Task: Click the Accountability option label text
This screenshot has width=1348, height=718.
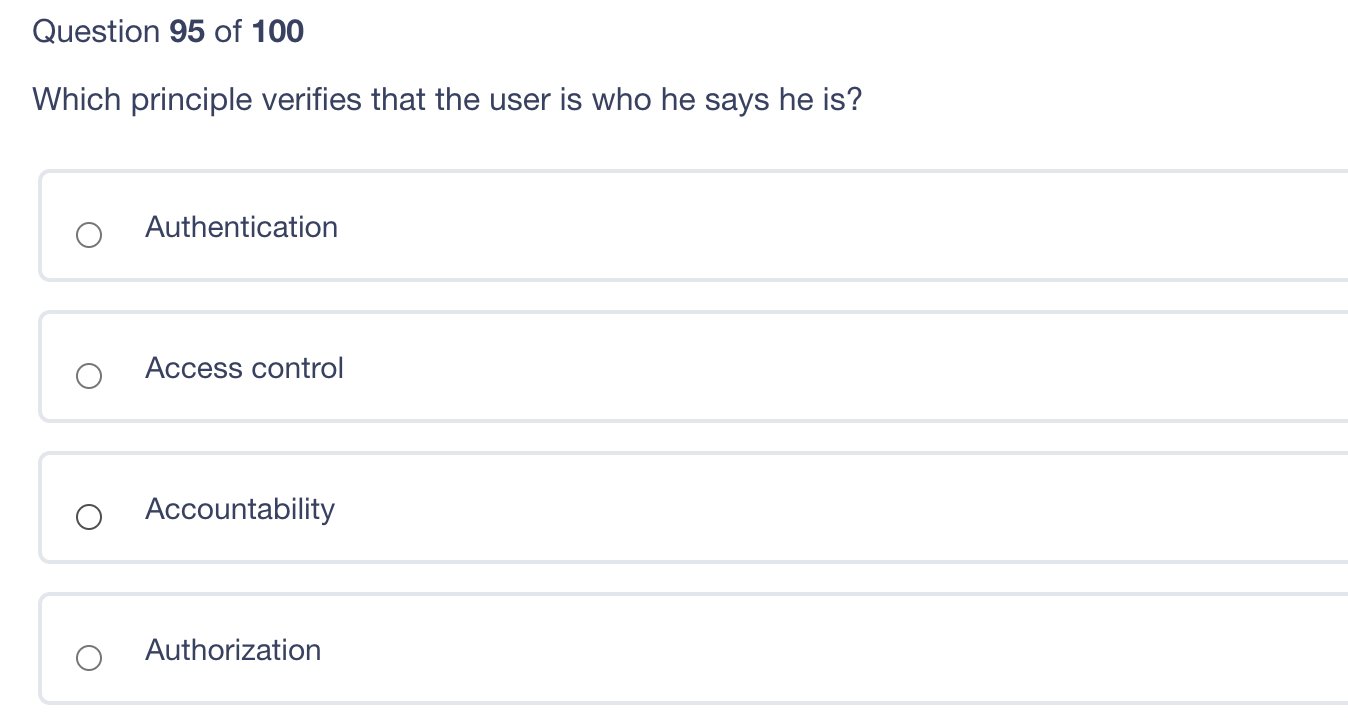Action: [240, 510]
